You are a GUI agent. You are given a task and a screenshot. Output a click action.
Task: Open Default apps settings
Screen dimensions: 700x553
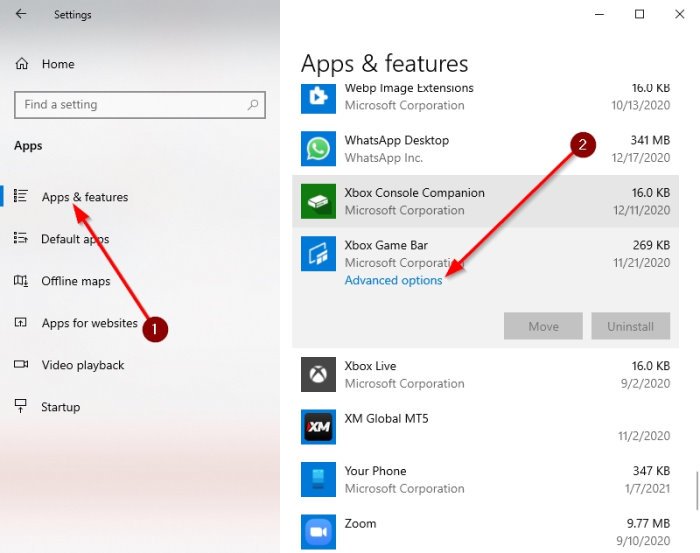(x=75, y=239)
